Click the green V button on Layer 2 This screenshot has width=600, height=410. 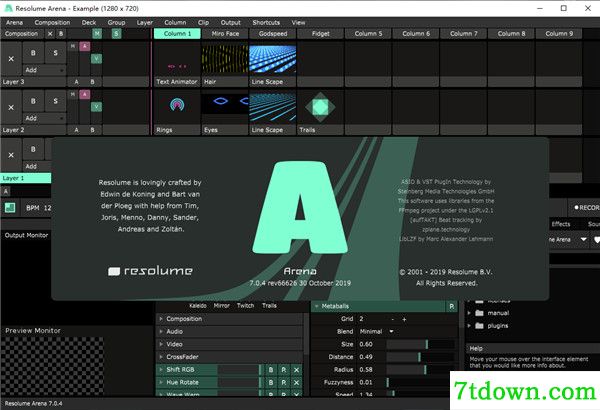96,106
